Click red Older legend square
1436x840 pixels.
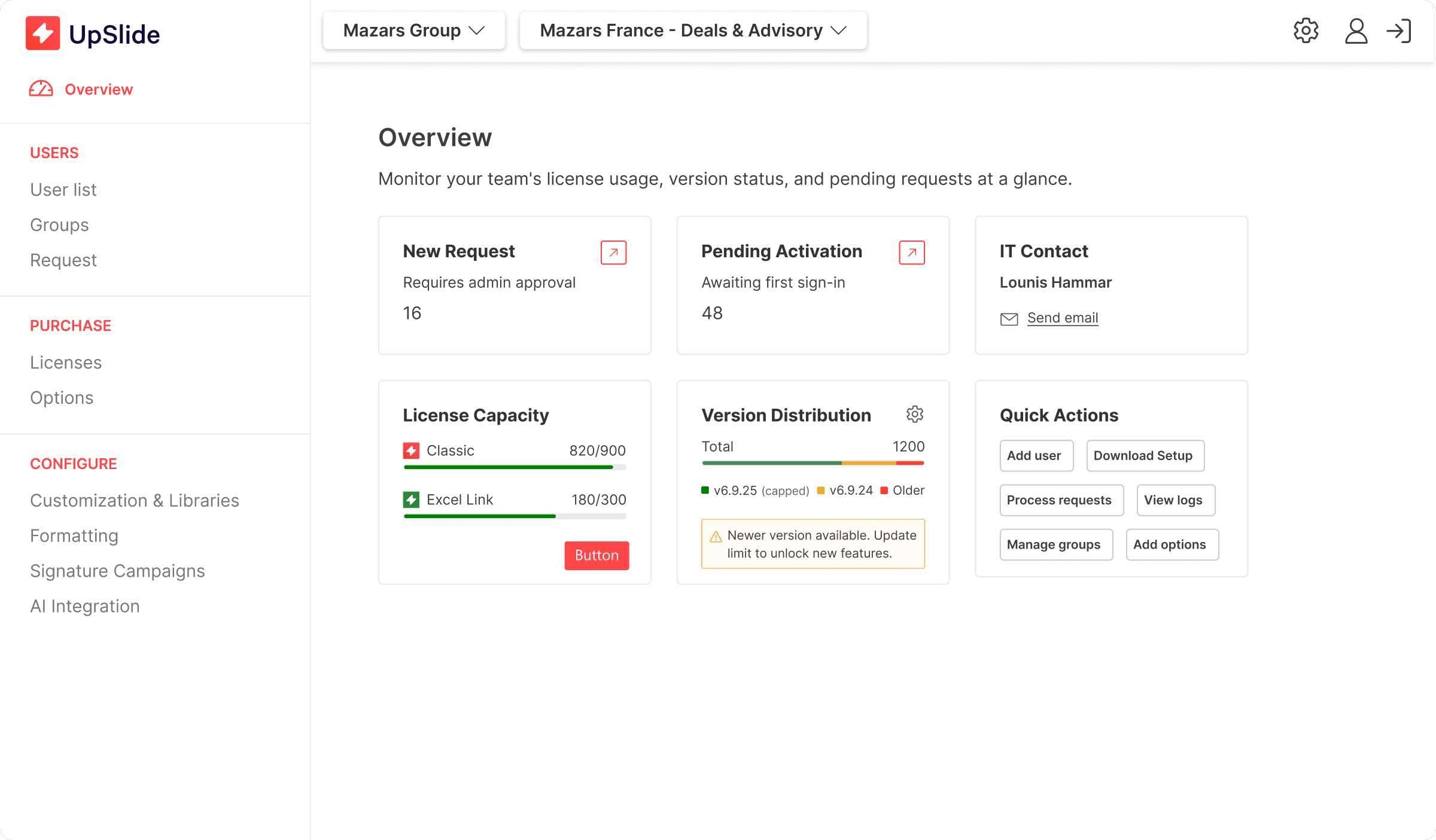point(884,491)
